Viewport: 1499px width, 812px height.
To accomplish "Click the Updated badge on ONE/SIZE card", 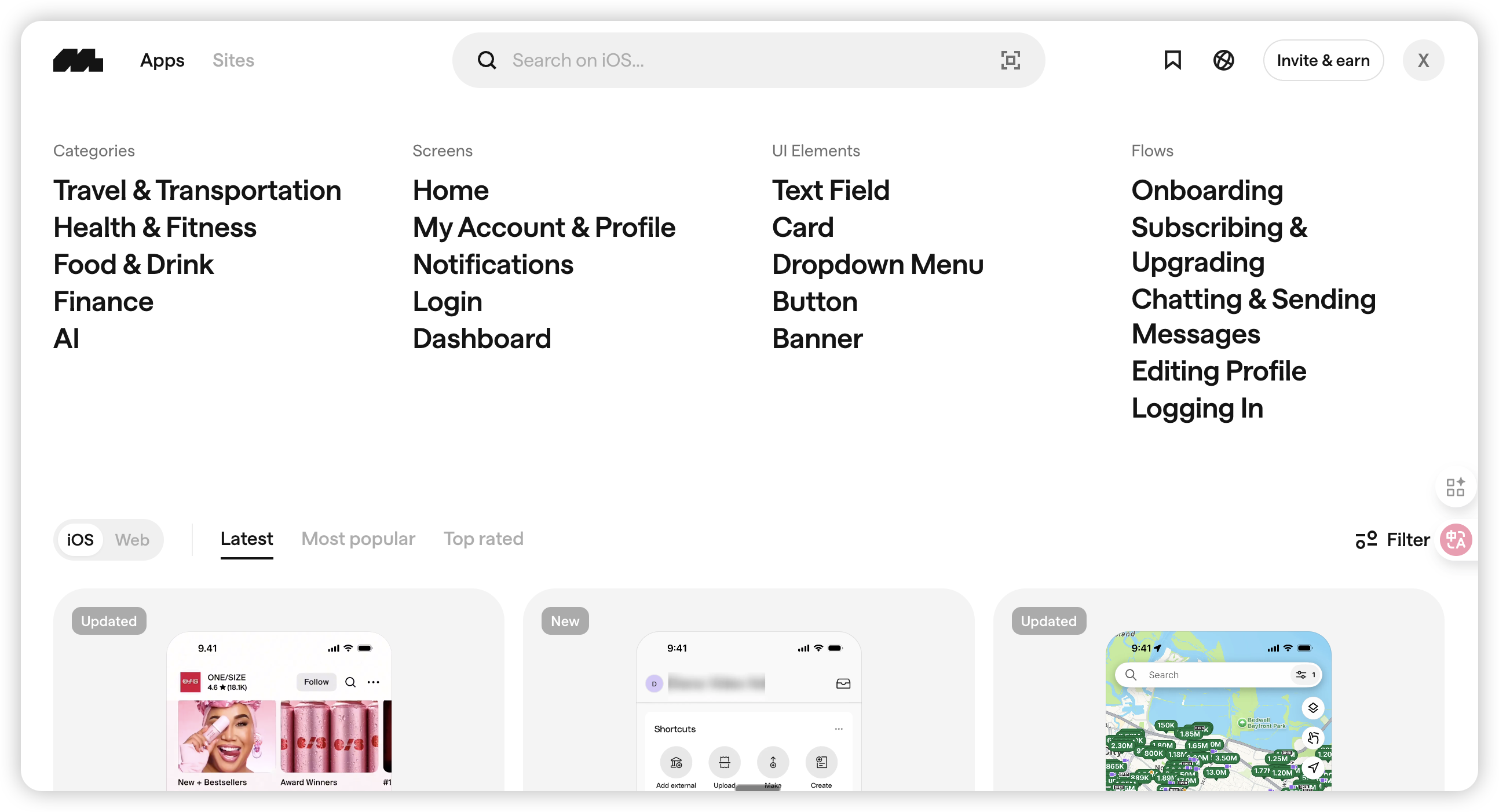I will click(109, 621).
